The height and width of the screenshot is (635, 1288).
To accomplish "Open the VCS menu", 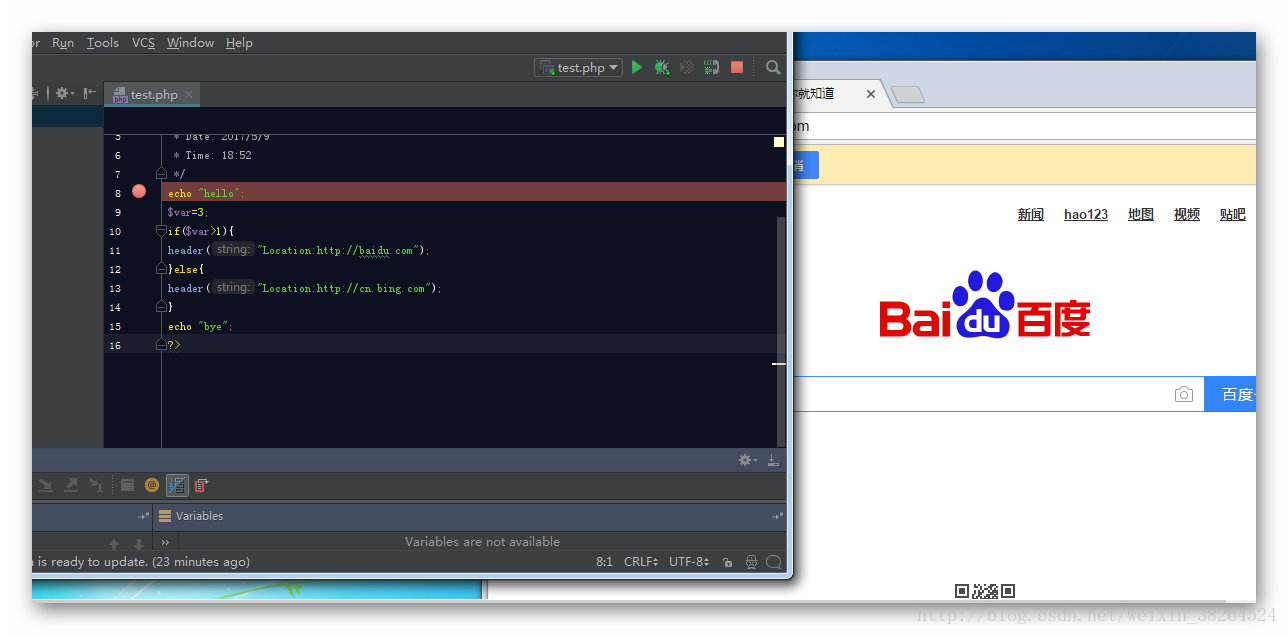I will coord(144,43).
